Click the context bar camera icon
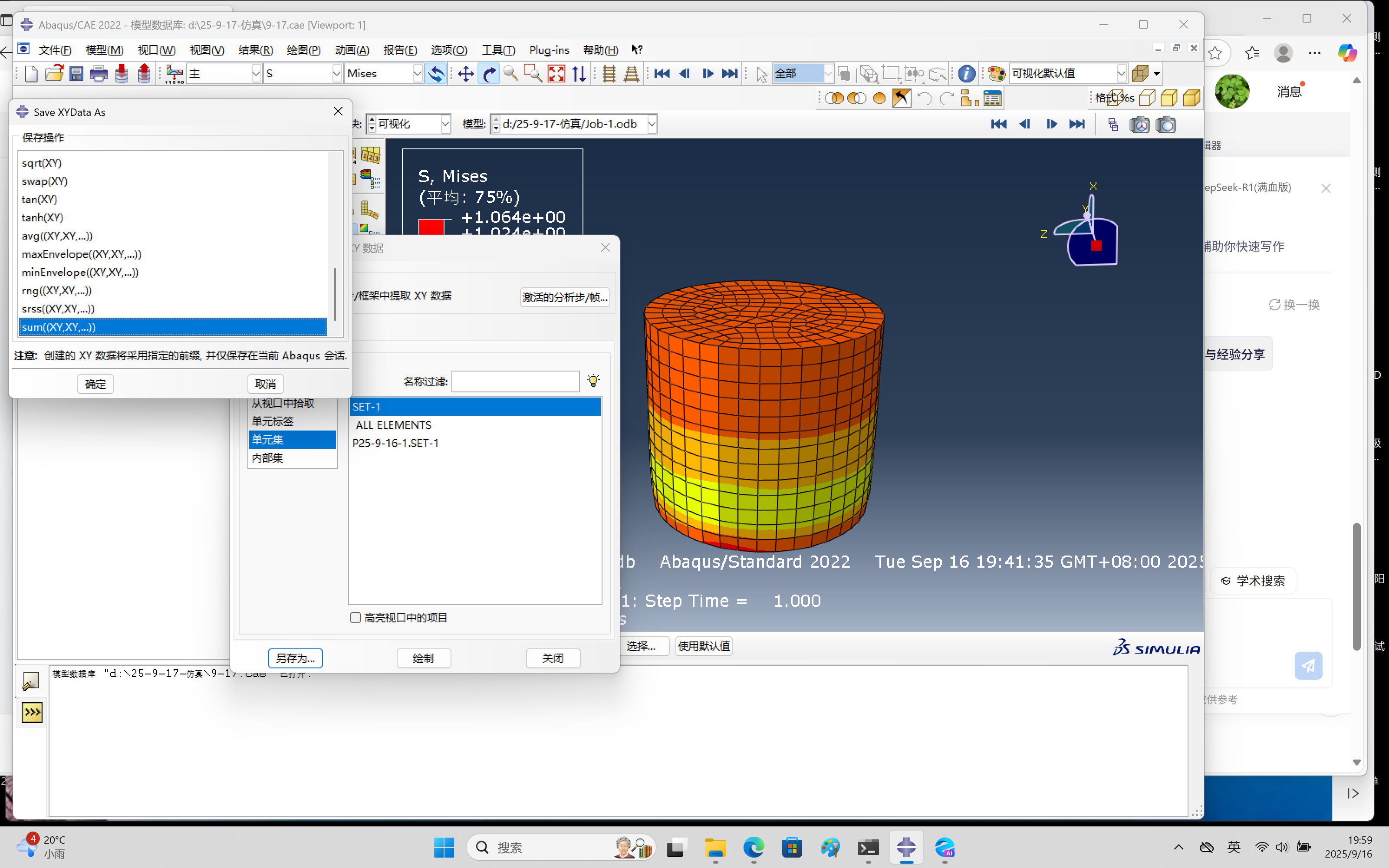Screen dimensions: 1389x868 pyautogui.click(x=1166, y=124)
